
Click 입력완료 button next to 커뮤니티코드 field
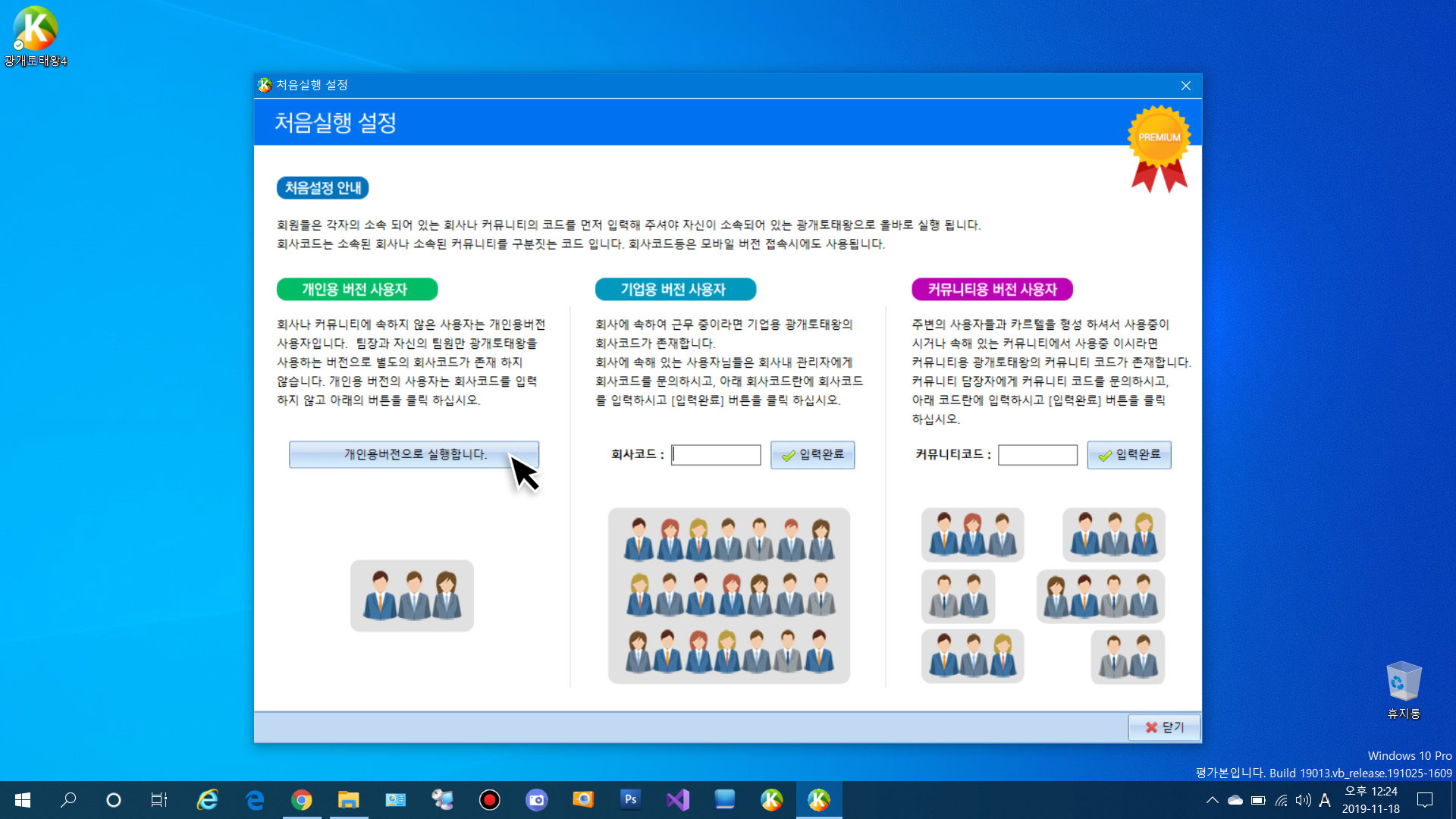tap(1128, 455)
